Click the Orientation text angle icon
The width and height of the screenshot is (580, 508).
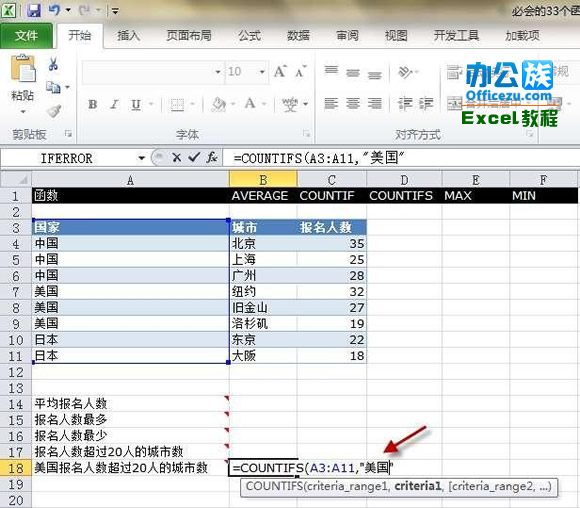404,72
